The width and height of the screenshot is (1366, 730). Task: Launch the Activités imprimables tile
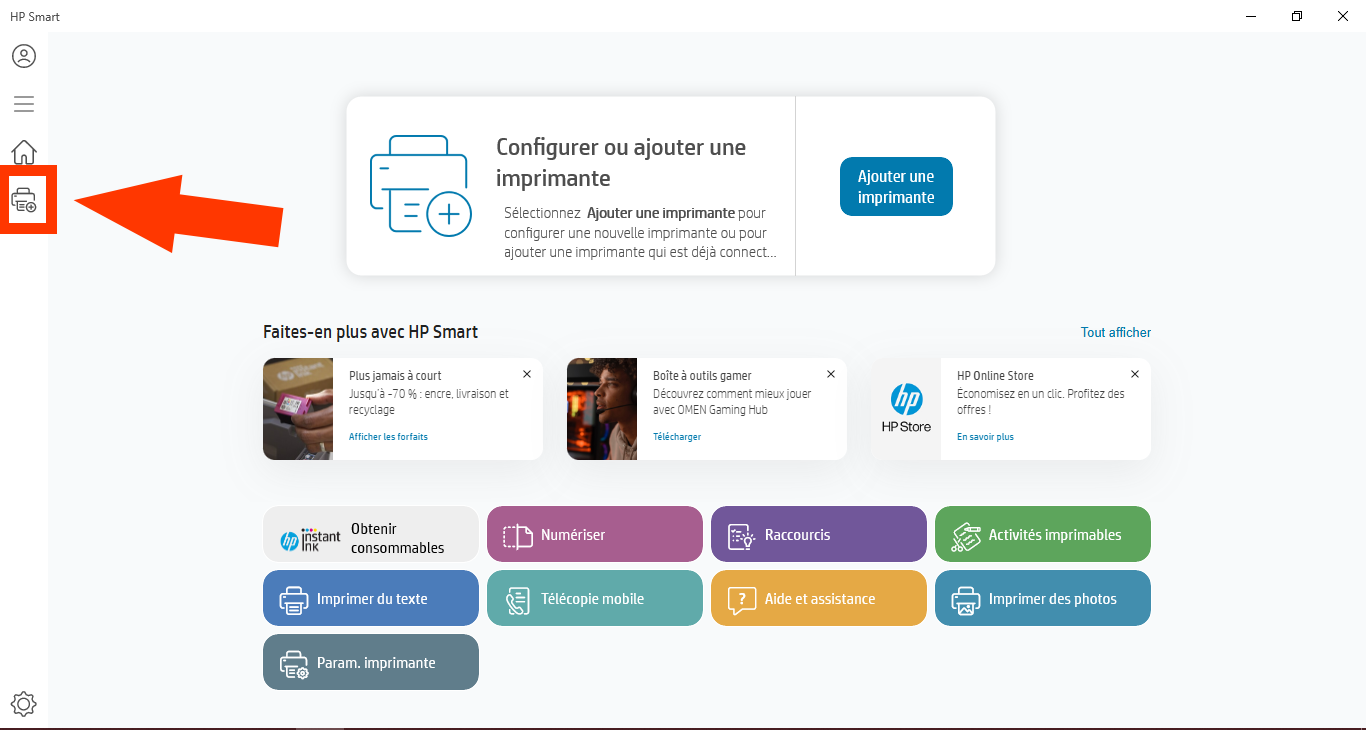click(1043, 534)
